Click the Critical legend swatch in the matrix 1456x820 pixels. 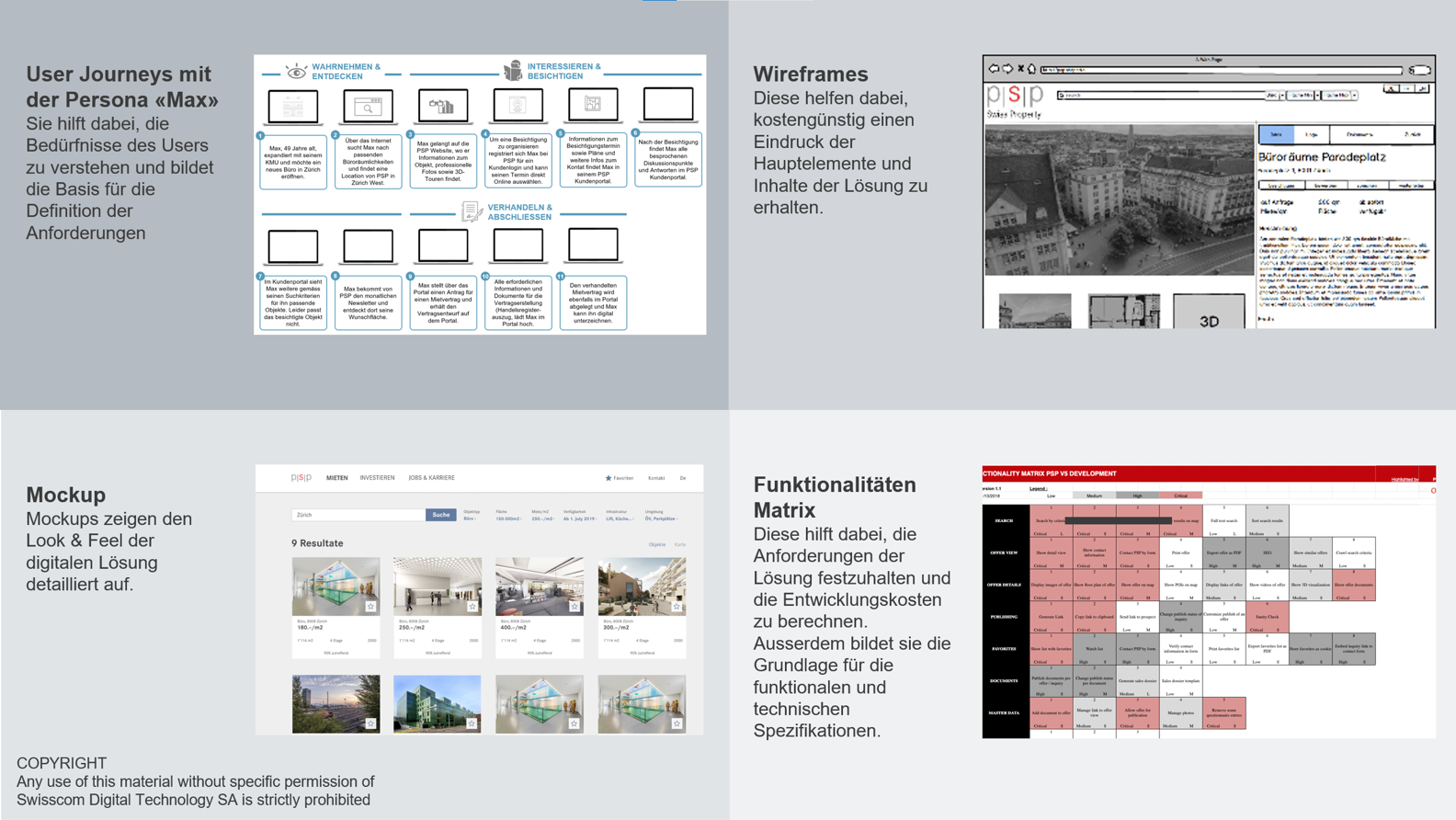[1180, 495]
